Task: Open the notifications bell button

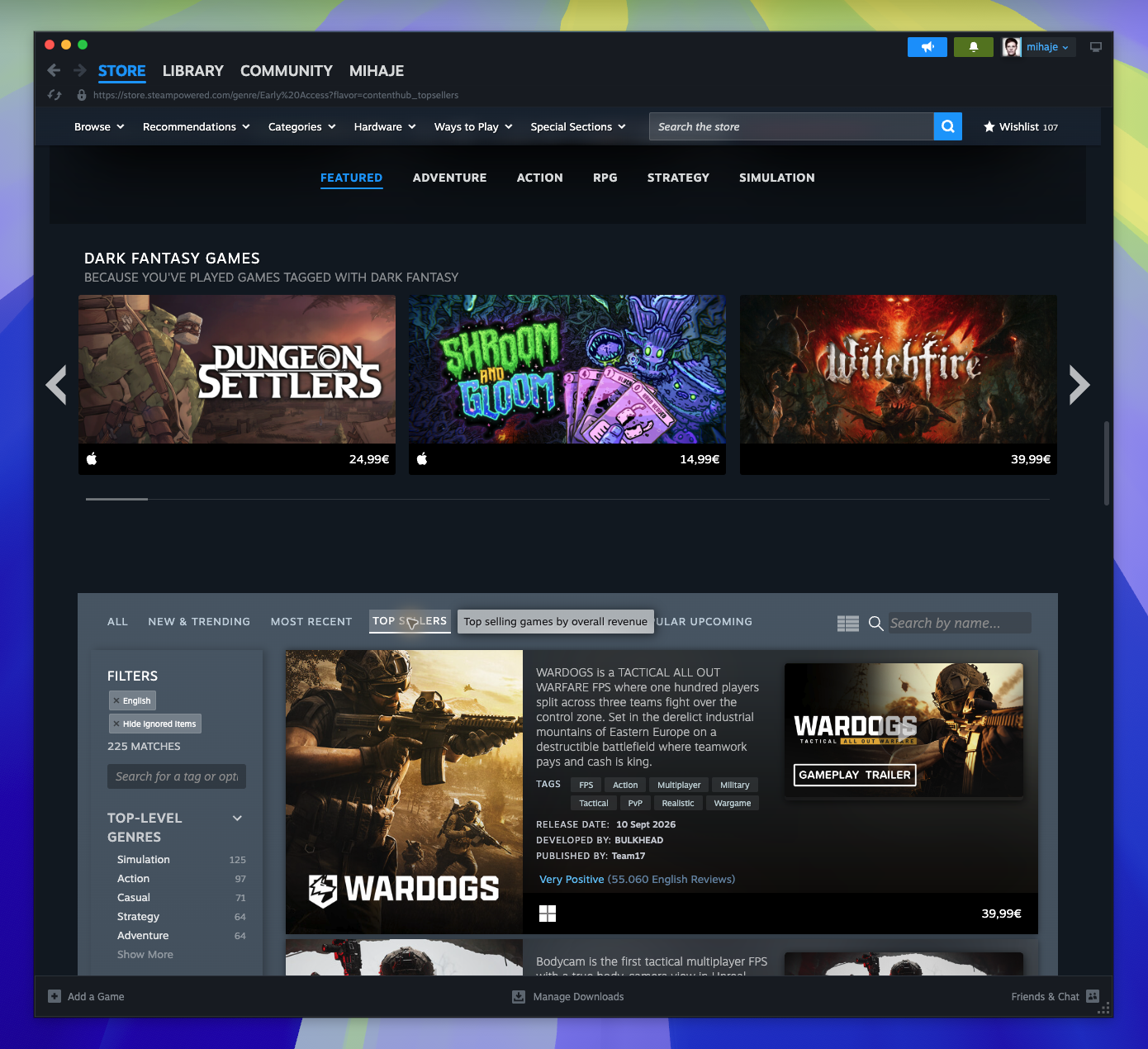Action: click(x=974, y=47)
